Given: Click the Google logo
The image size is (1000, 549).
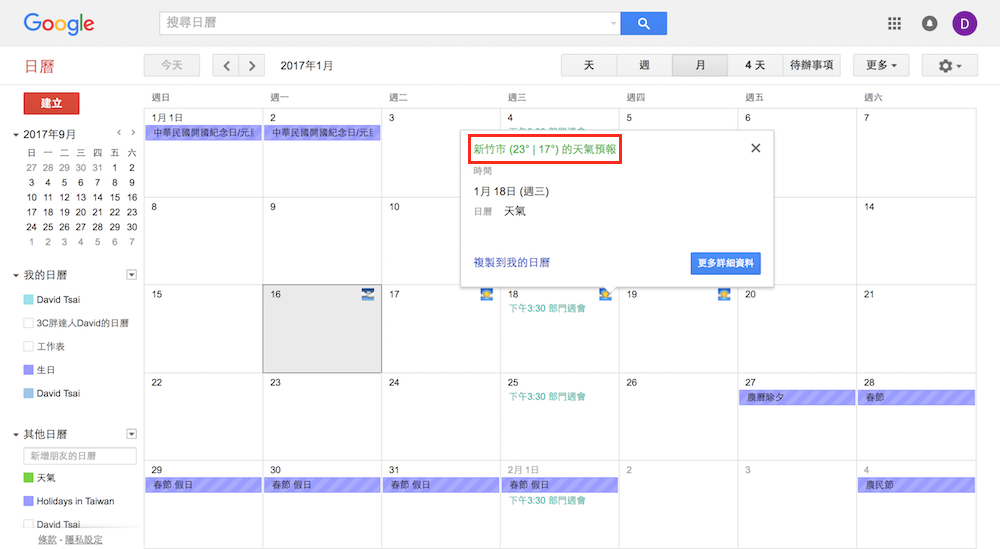Looking at the screenshot, I should (59, 24).
